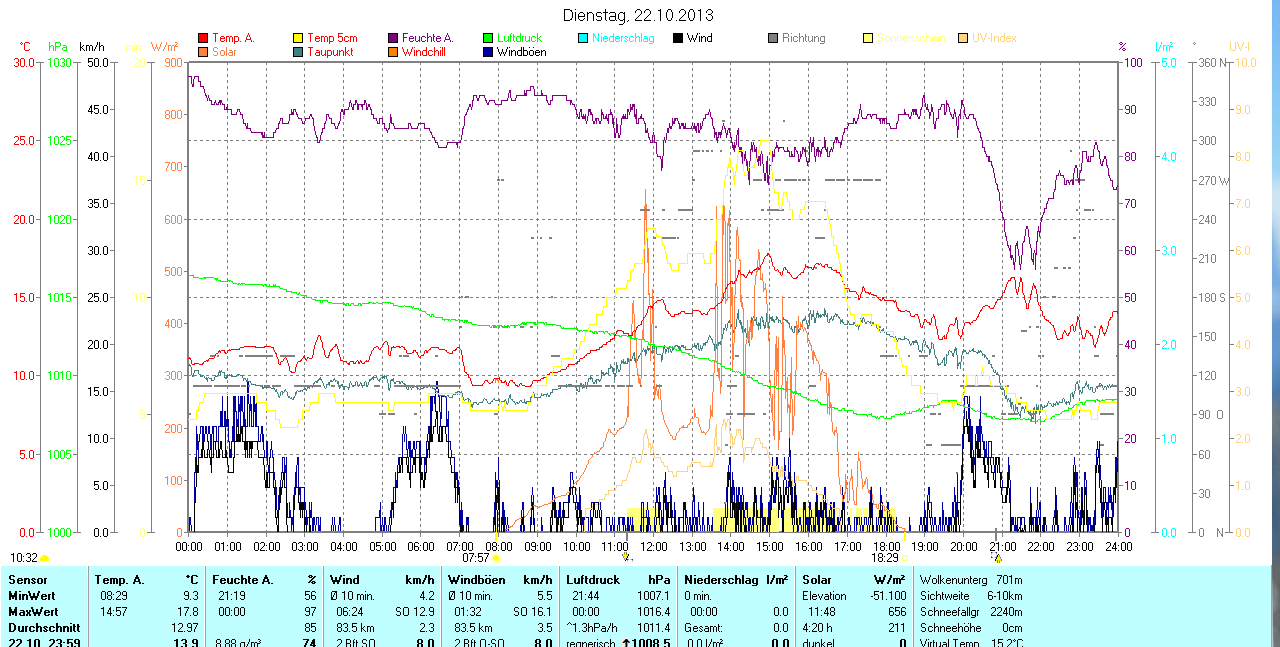
Task: Click the sunrise sun icon beside 07:57
Action: click(x=496, y=558)
